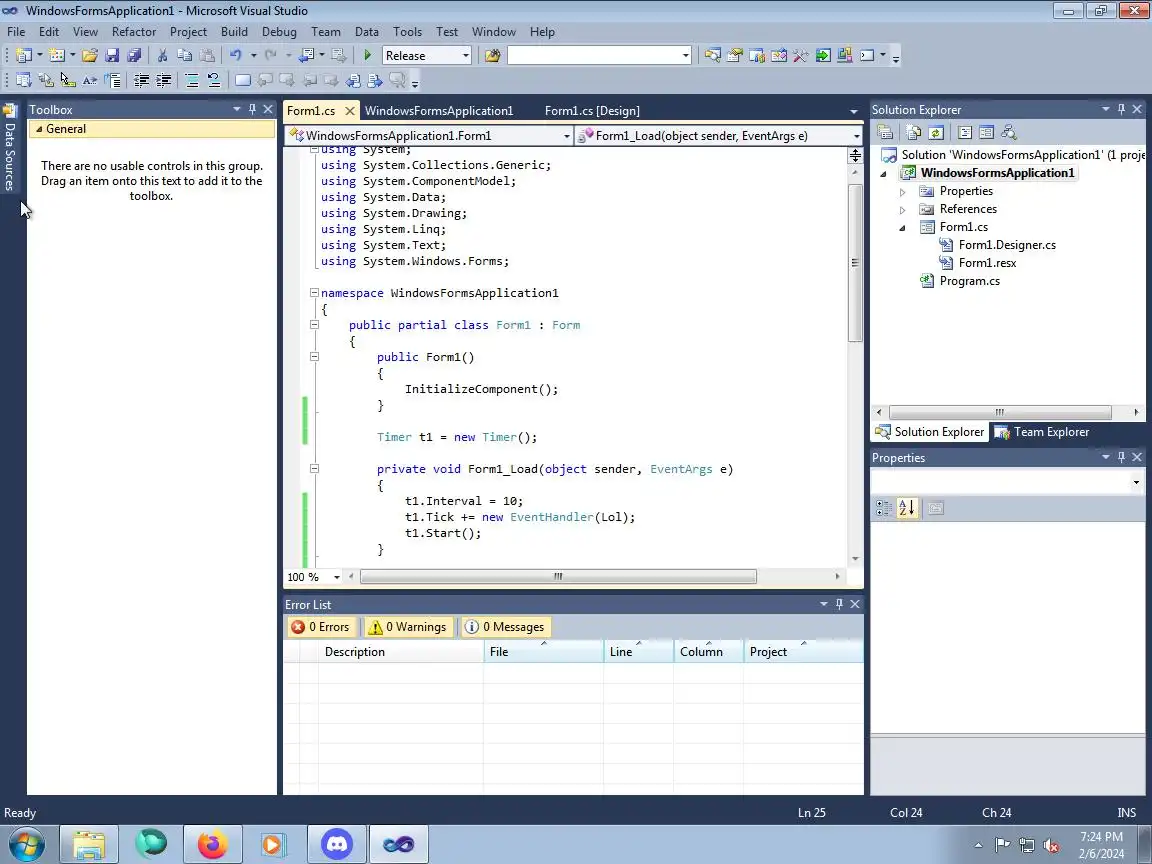Switch to the WindowsFormsApplication1 document tab
1152x864 pixels.
pos(439,111)
